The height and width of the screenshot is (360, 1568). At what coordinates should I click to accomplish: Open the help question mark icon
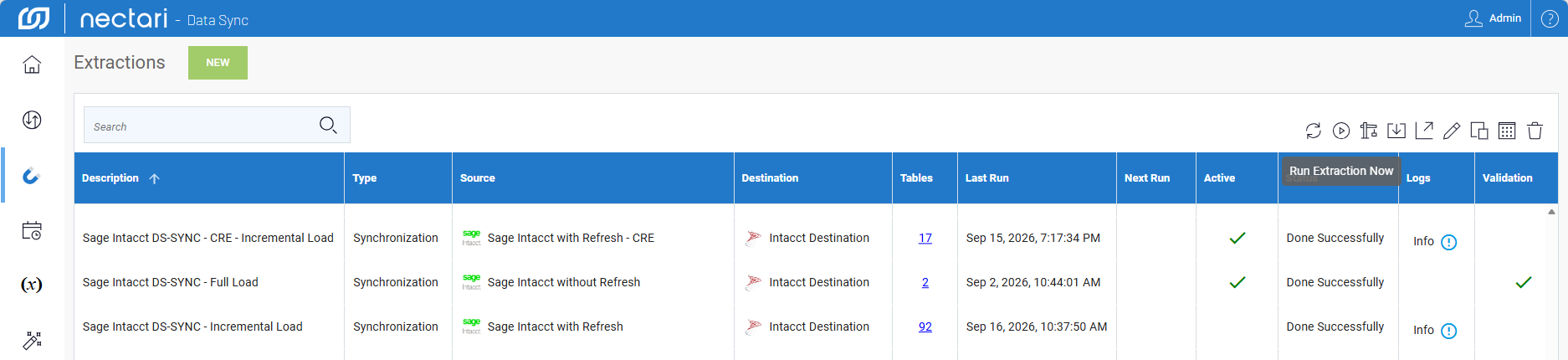tap(1550, 18)
